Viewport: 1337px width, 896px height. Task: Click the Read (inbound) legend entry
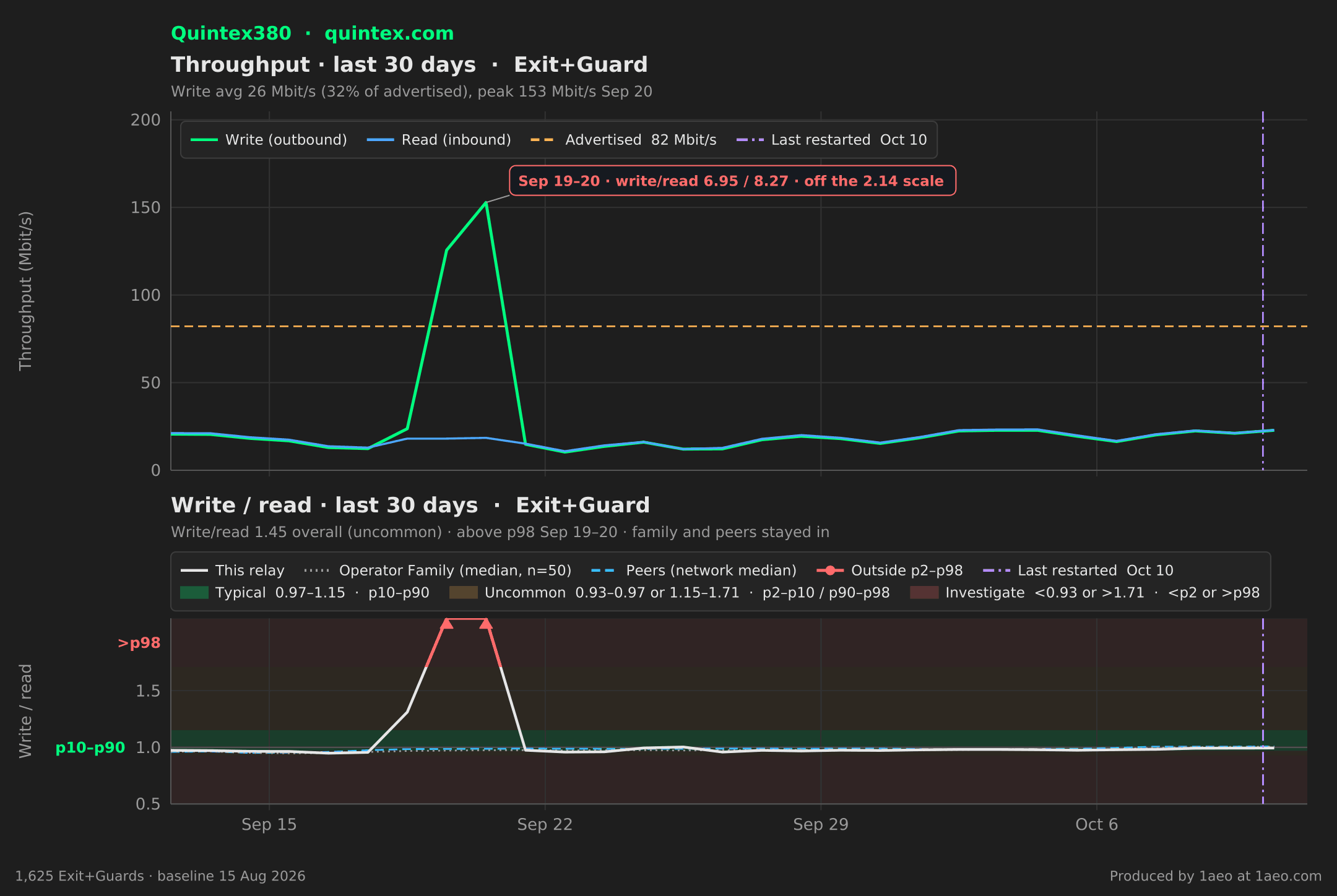(x=439, y=140)
